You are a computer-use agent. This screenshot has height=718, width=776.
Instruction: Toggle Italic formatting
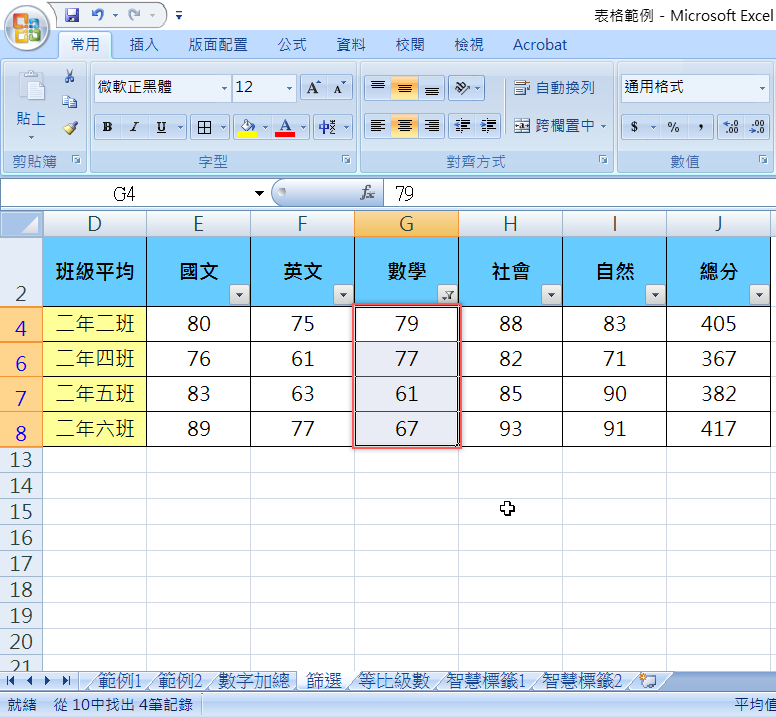[134, 127]
